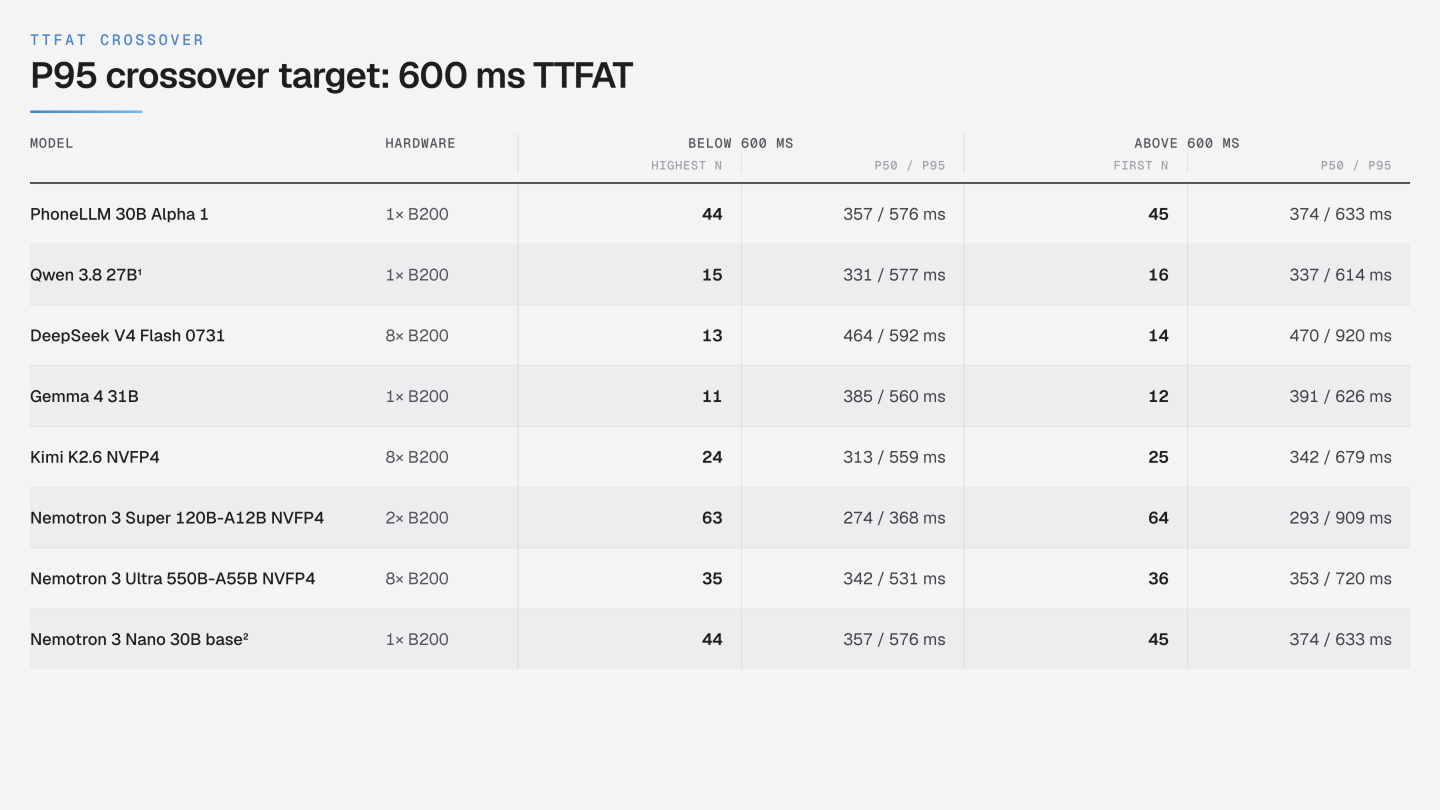1440x810 pixels.
Task: Click the TTFAT CROSSOVER section label
Action: tap(117, 40)
